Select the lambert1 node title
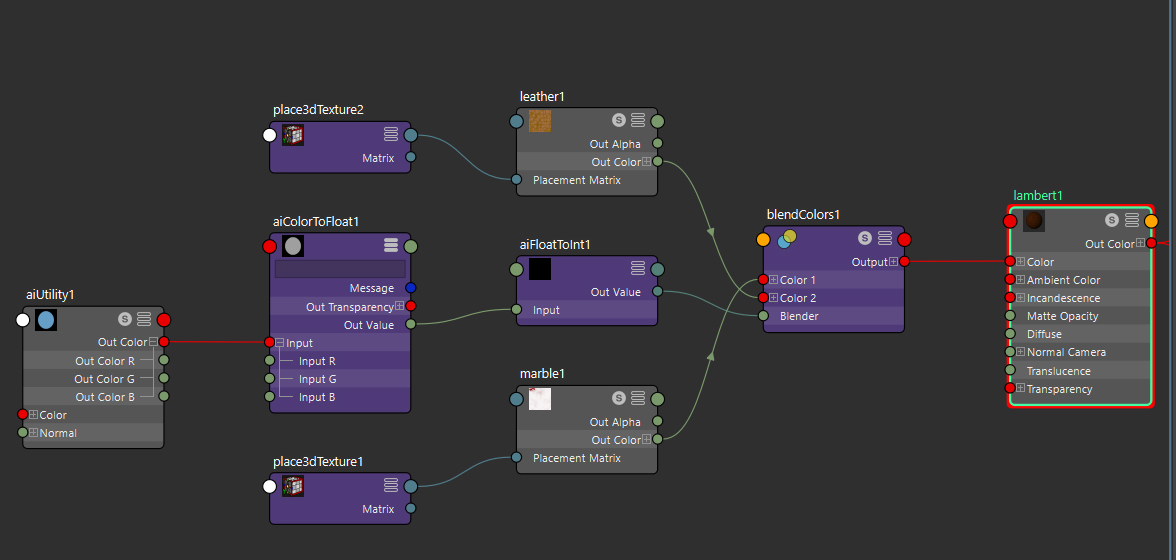1176x560 pixels. (x=1038, y=196)
